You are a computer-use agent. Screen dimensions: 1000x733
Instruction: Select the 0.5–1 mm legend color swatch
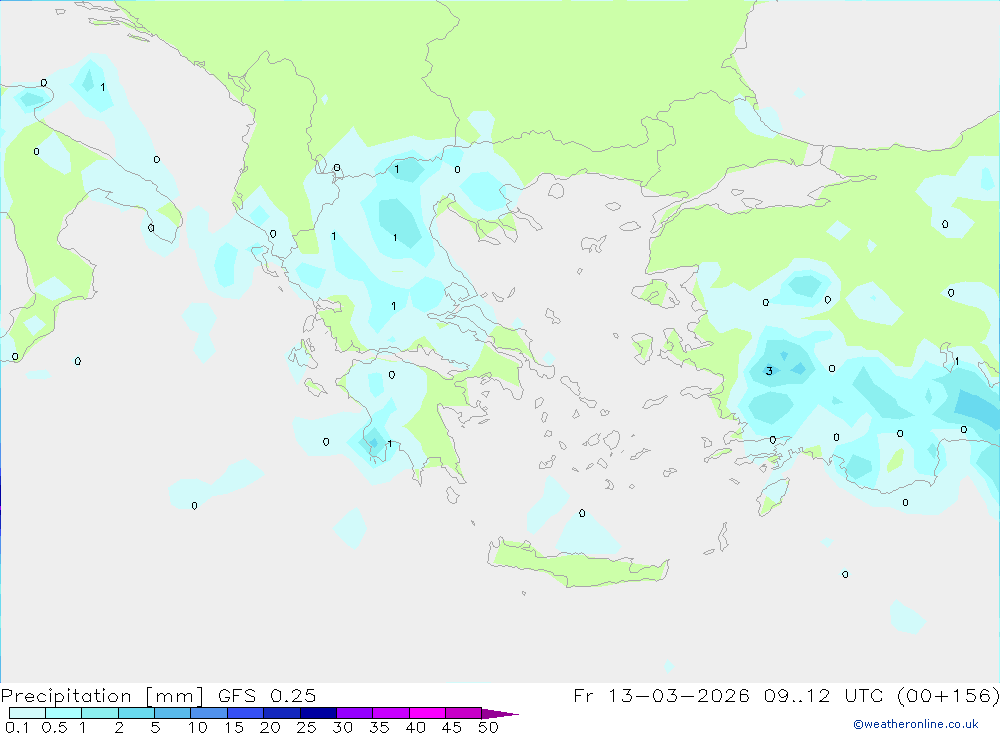point(63,713)
